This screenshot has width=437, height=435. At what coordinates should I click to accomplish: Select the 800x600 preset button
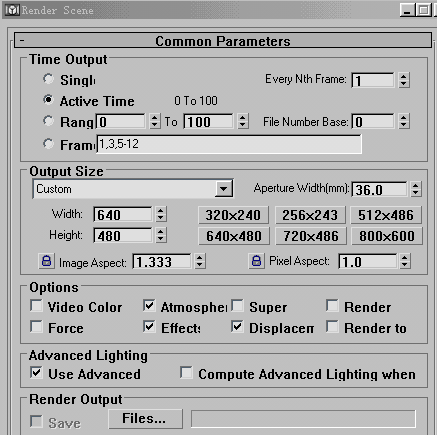click(x=387, y=236)
